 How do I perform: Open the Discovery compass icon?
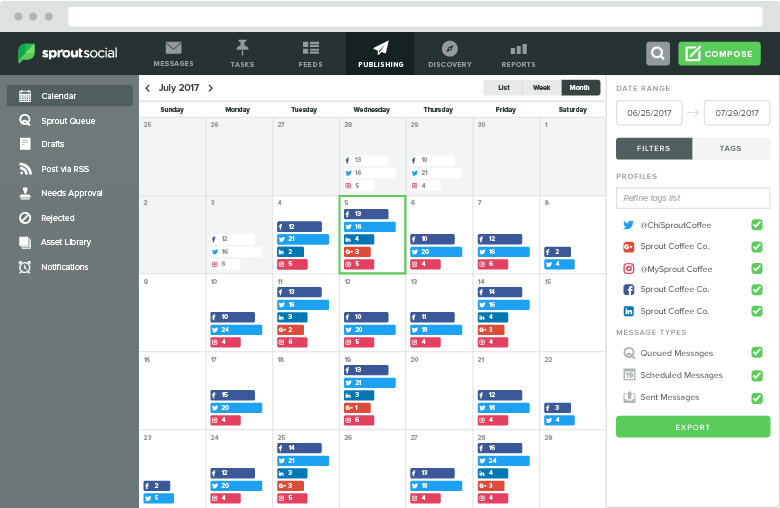click(x=450, y=48)
